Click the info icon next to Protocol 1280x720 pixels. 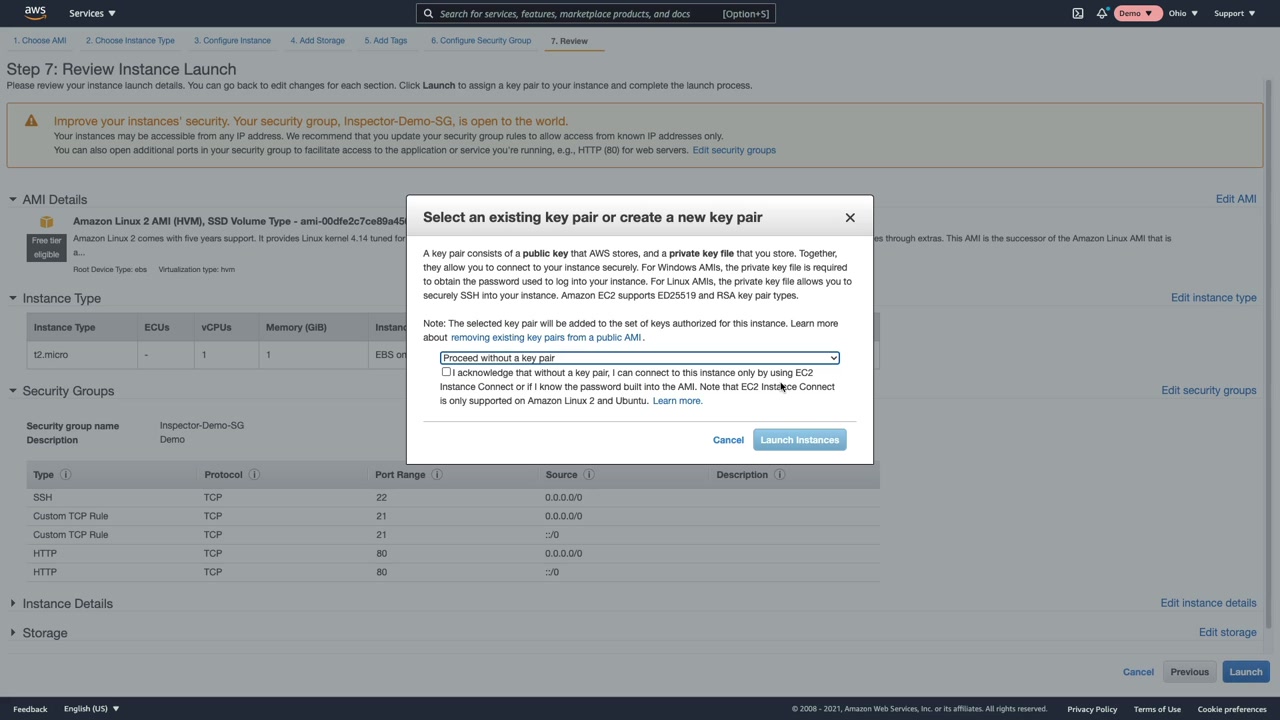[x=254, y=475]
